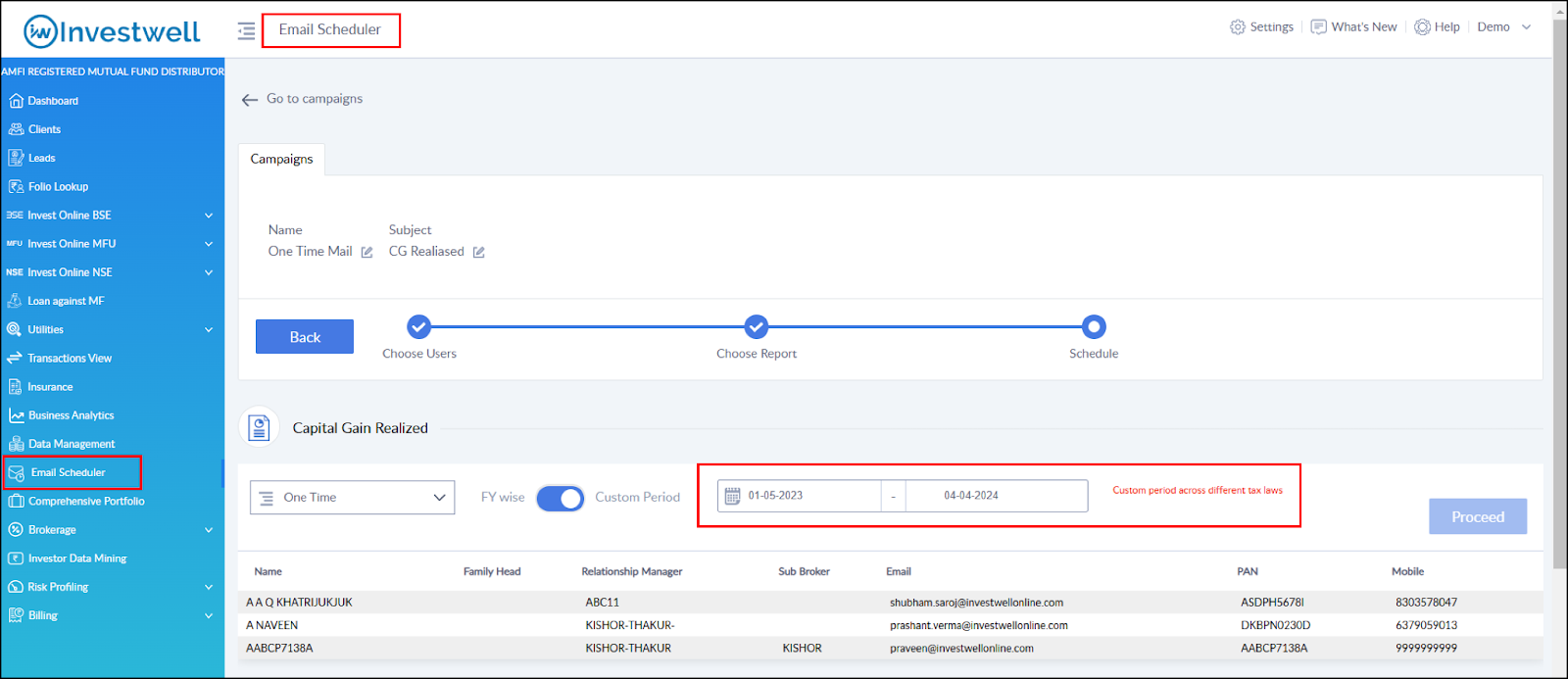Click Choose Users step circle

(418, 326)
